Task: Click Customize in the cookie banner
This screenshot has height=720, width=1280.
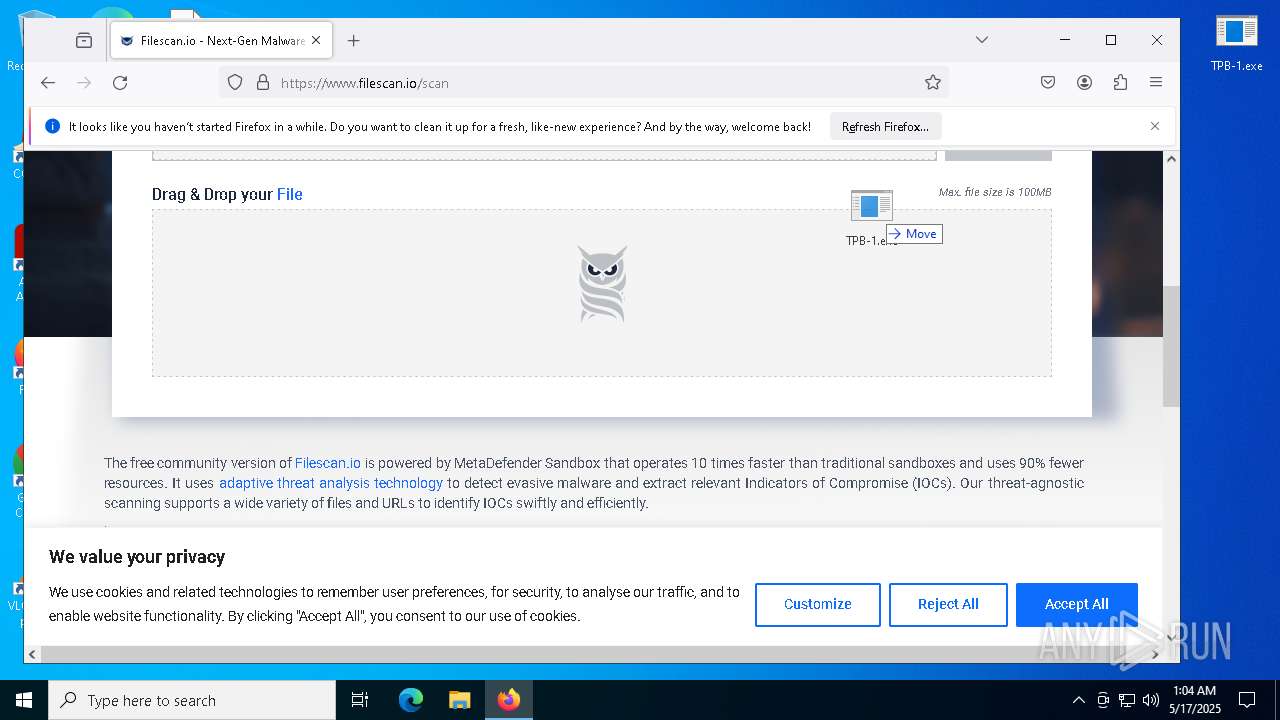Action: (818, 604)
